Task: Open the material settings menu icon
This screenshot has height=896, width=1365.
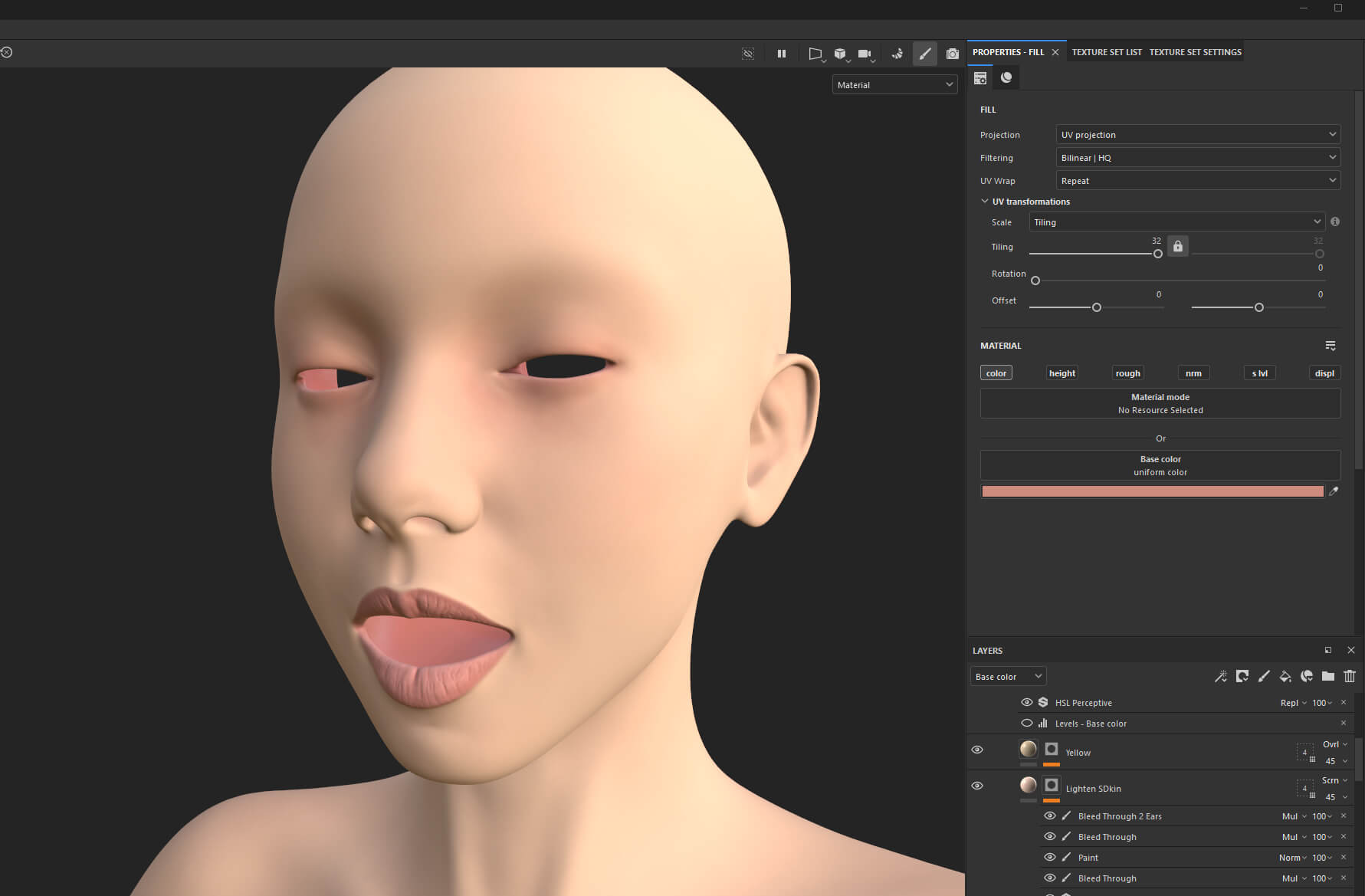Action: pos(1331,346)
